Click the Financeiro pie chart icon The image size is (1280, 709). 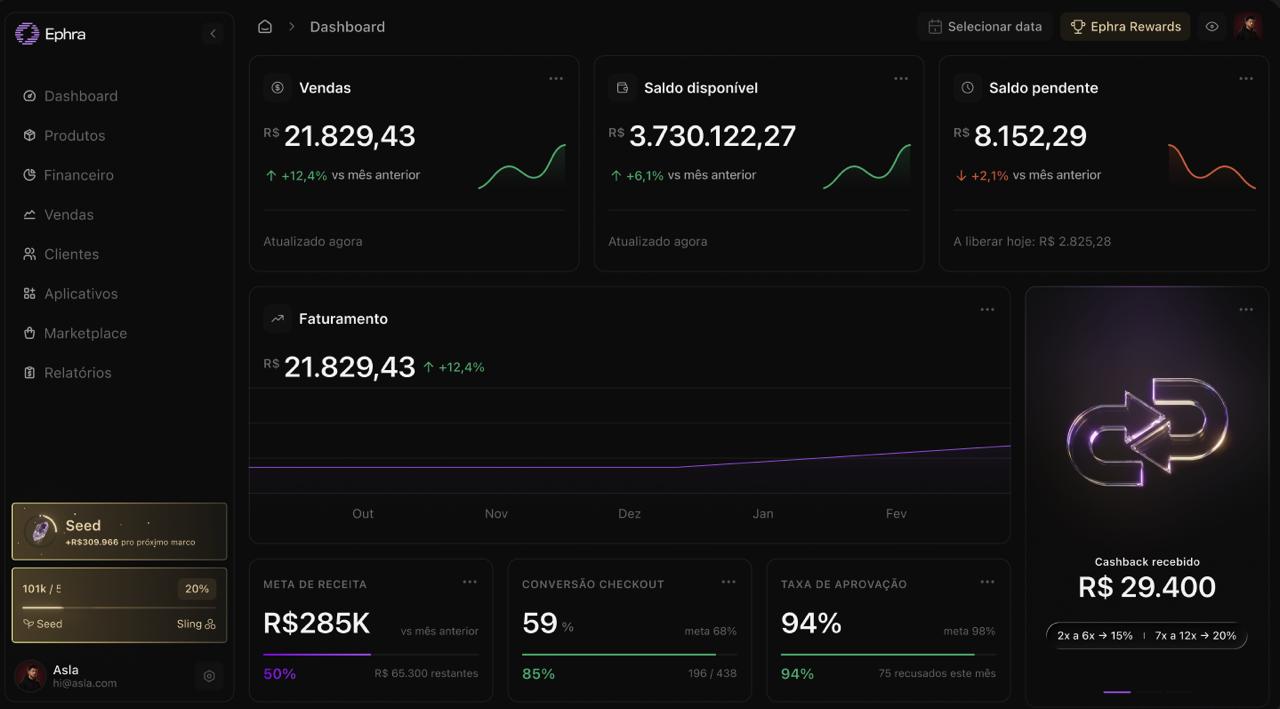coord(29,175)
